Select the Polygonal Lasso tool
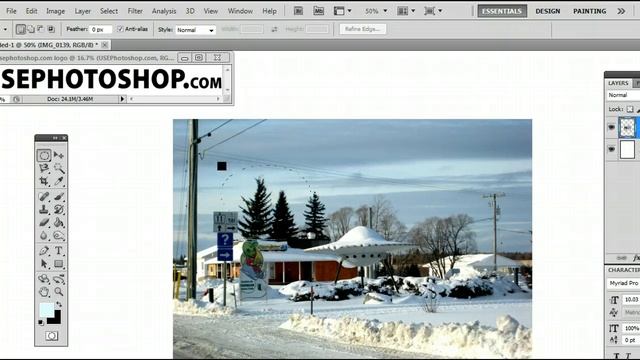 pyautogui.click(x=44, y=168)
